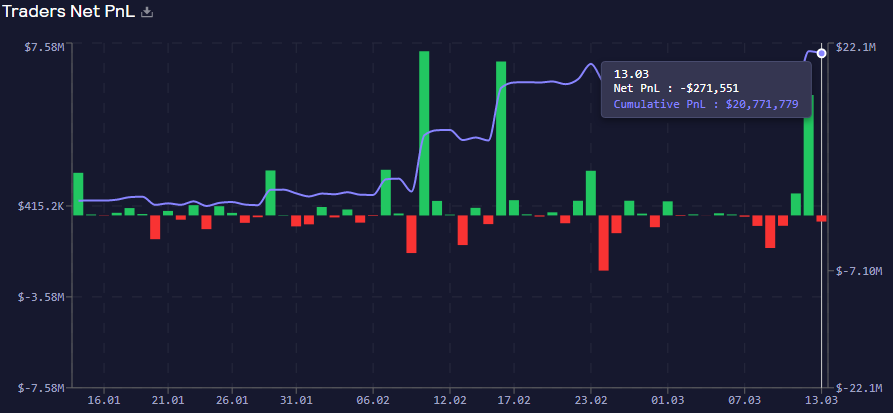Click the "$-7.58M" left axis label
This screenshot has width=893, height=413.
(x=42, y=388)
